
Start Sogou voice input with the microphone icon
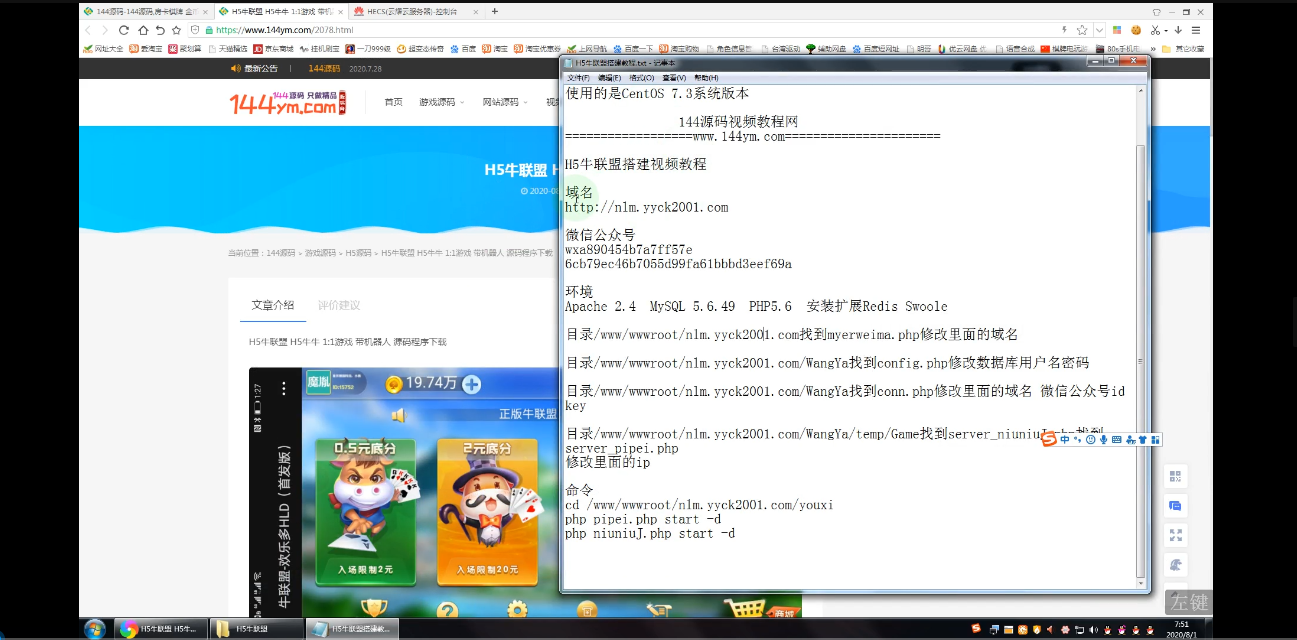coord(1103,439)
